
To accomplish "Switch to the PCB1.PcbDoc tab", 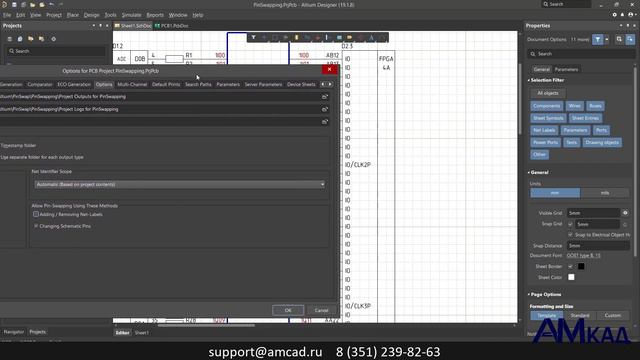I will tap(172, 26).
